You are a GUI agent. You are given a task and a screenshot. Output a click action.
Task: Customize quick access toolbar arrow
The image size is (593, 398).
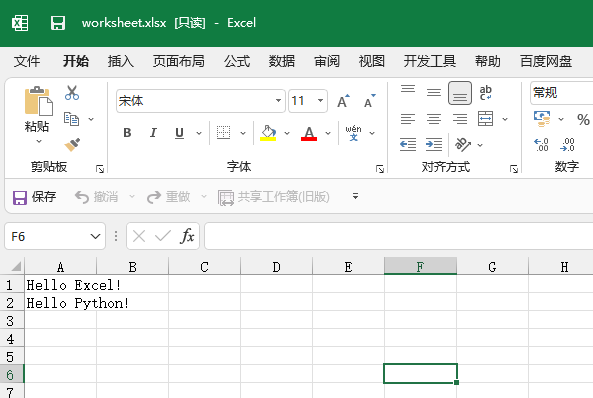(x=355, y=196)
